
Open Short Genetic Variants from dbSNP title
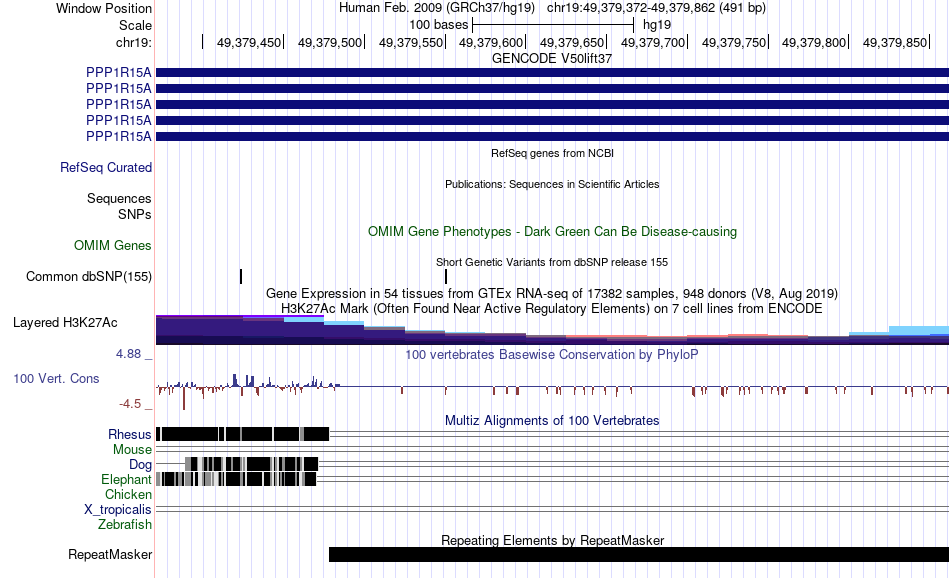(x=552, y=262)
